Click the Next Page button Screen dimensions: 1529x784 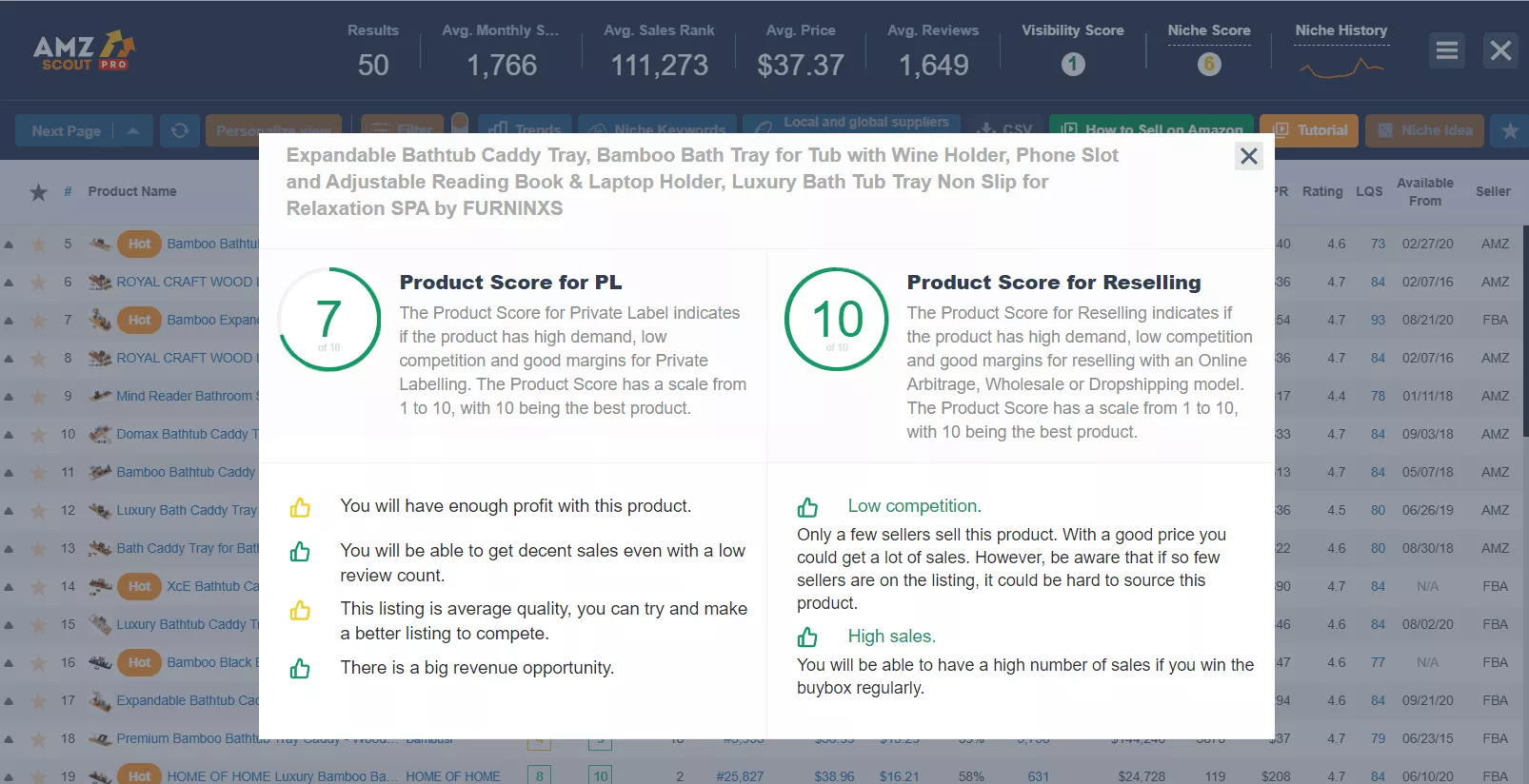(66, 130)
